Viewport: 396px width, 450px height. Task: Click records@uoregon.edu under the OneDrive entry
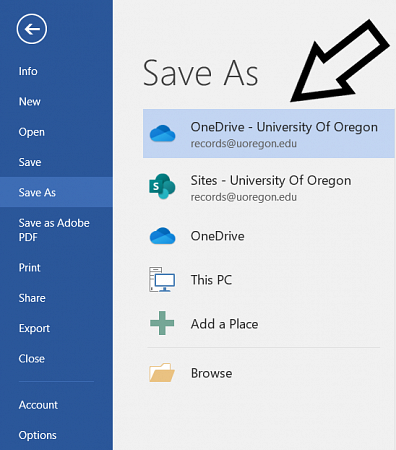(244, 144)
